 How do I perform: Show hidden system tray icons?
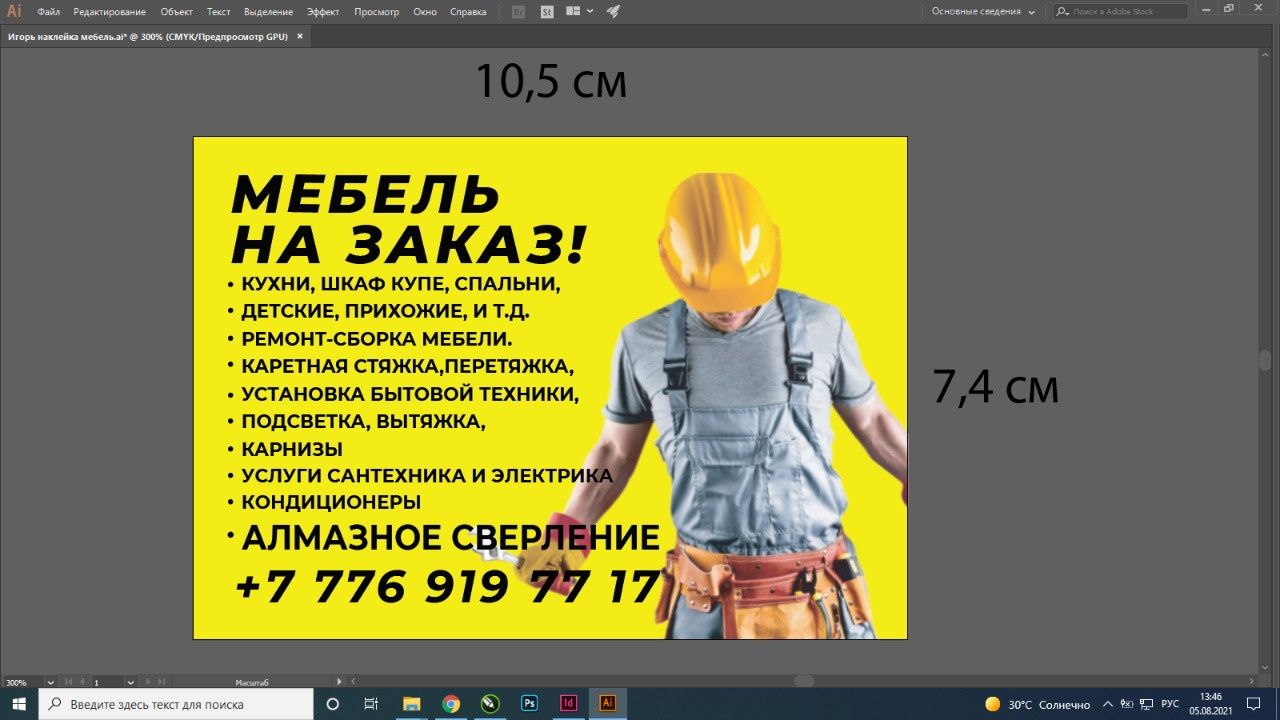[x=1108, y=704]
